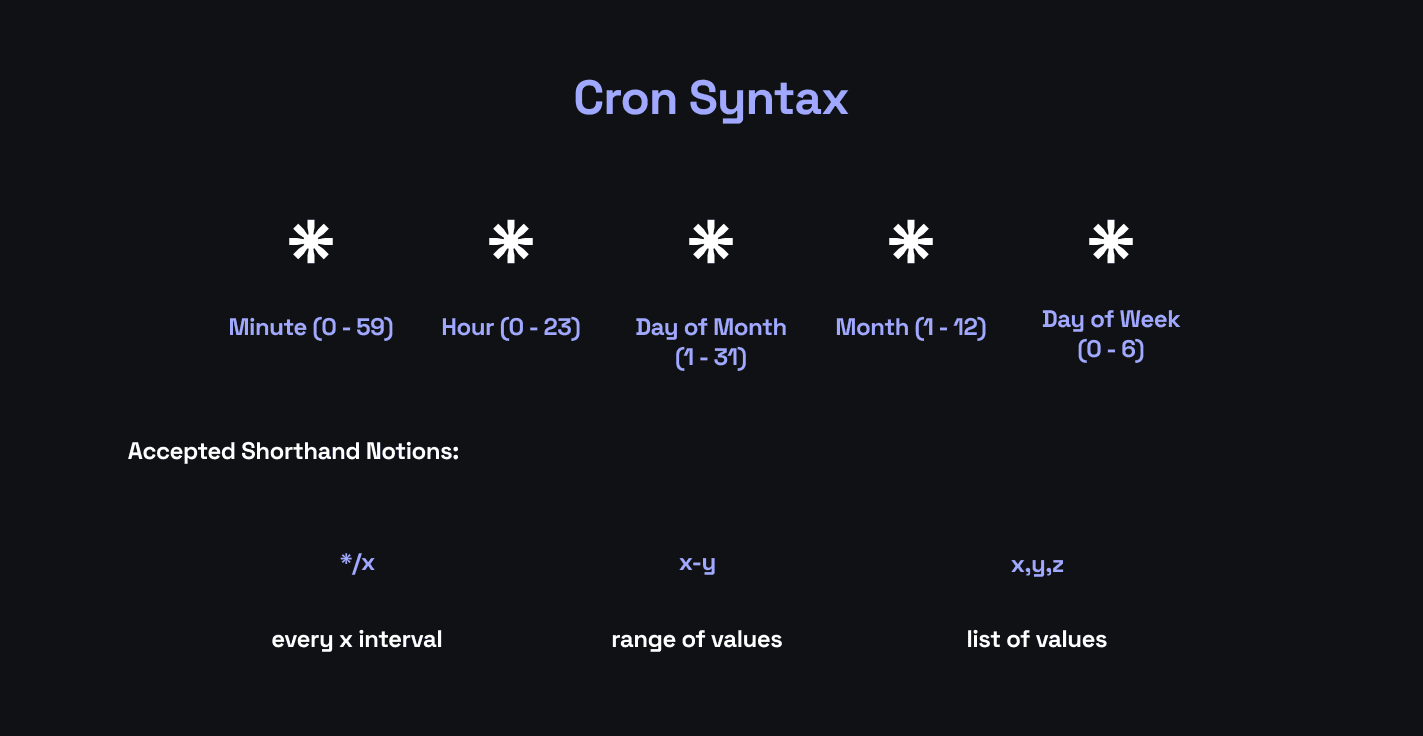Viewport: 1423px width, 736px height.
Task: Click the list of values description
Action: (1037, 639)
